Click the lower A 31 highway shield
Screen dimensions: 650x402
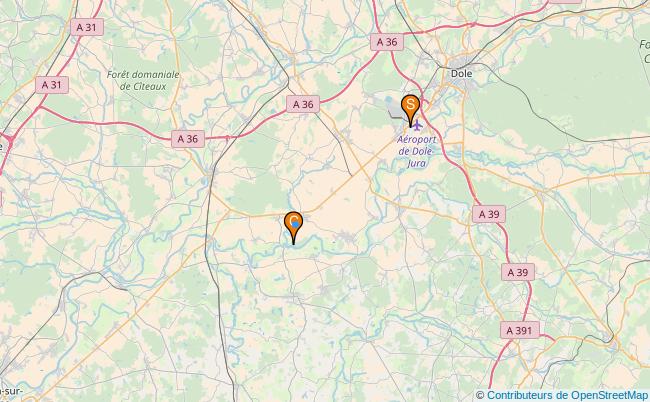[52, 85]
